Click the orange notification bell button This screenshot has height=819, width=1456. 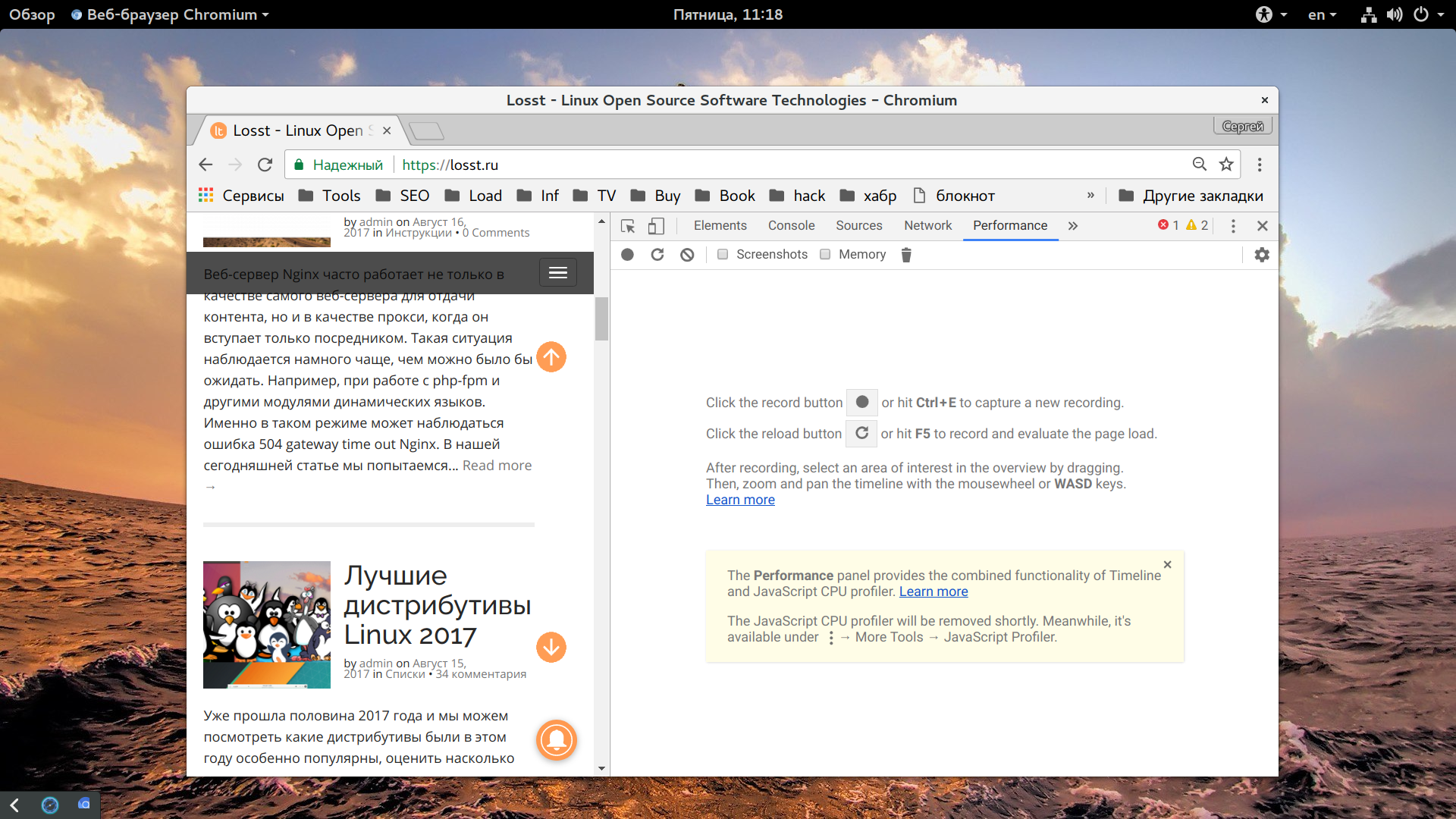(x=557, y=740)
